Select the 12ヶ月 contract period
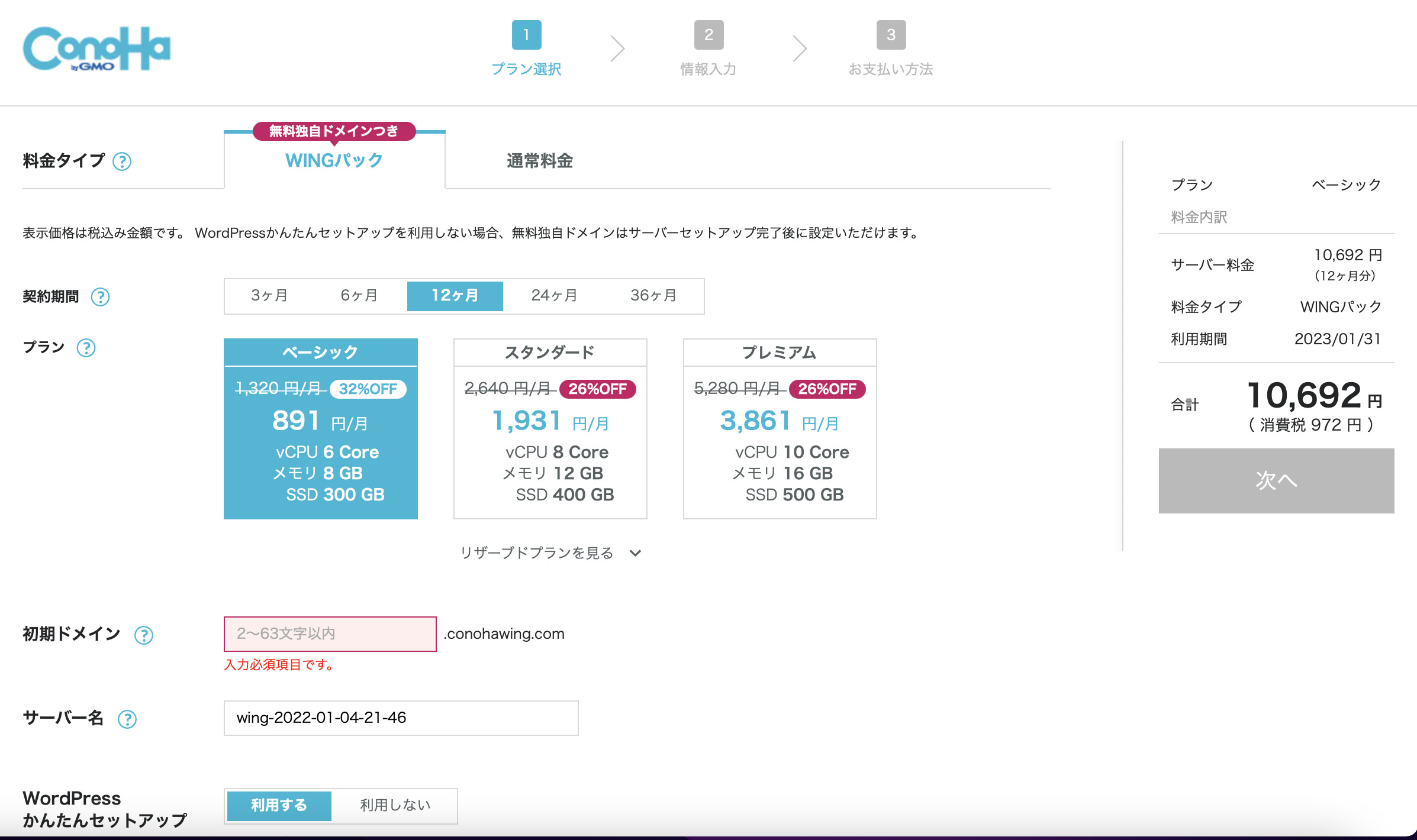The width and height of the screenshot is (1417, 840). click(x=455, y=296)
